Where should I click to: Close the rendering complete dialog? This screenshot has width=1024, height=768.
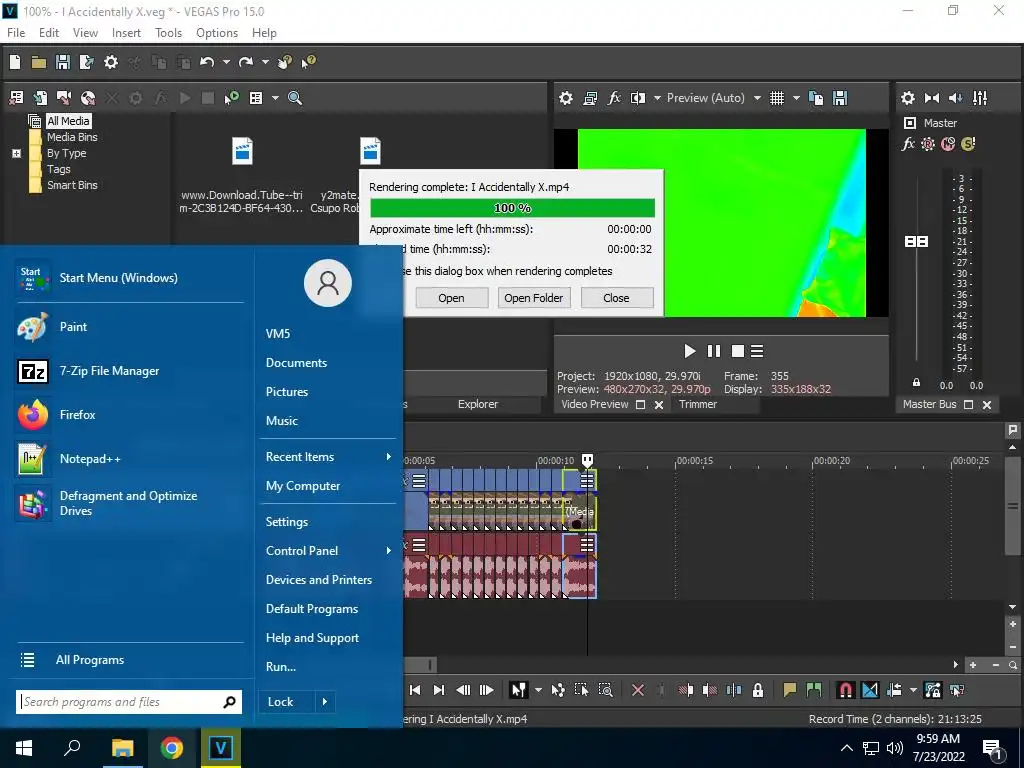pos(616,298)
